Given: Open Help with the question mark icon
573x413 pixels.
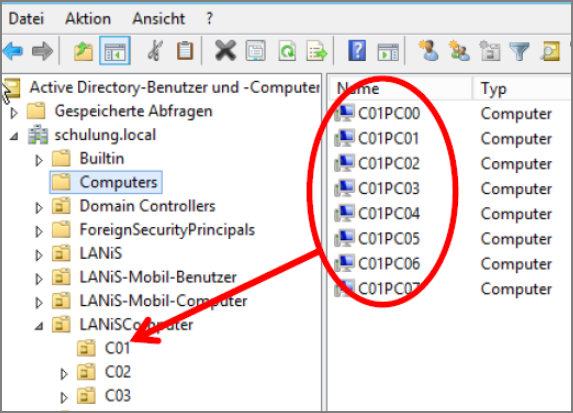Looking at the screenshot, I should pyautogui.click(x=357, y=51).
